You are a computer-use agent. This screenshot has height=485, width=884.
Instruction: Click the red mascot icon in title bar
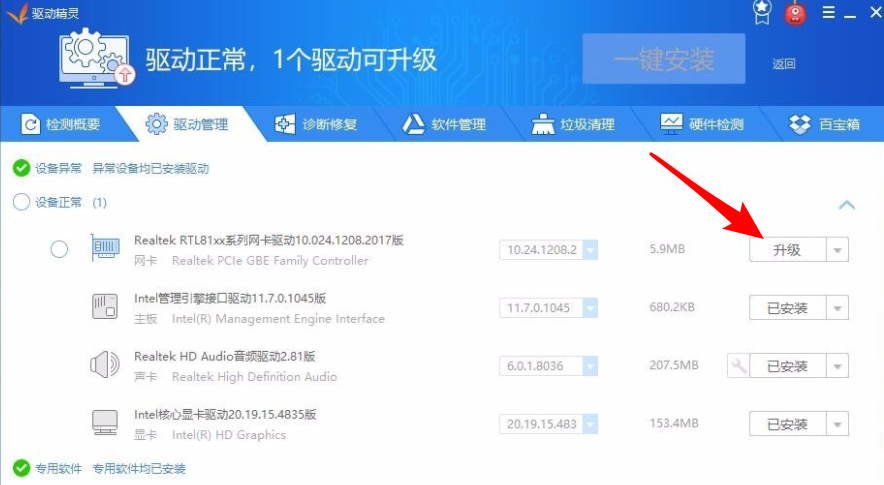coord(795,14)
